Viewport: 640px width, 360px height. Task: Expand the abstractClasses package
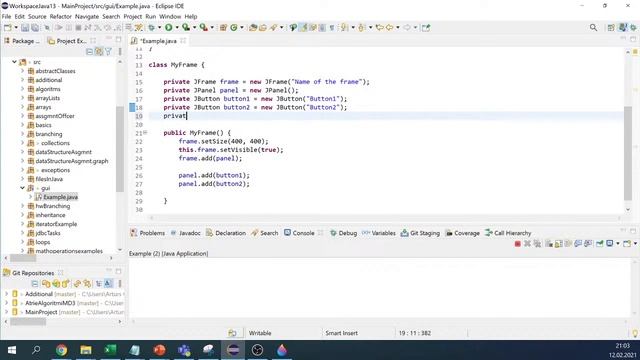[22, 71]
